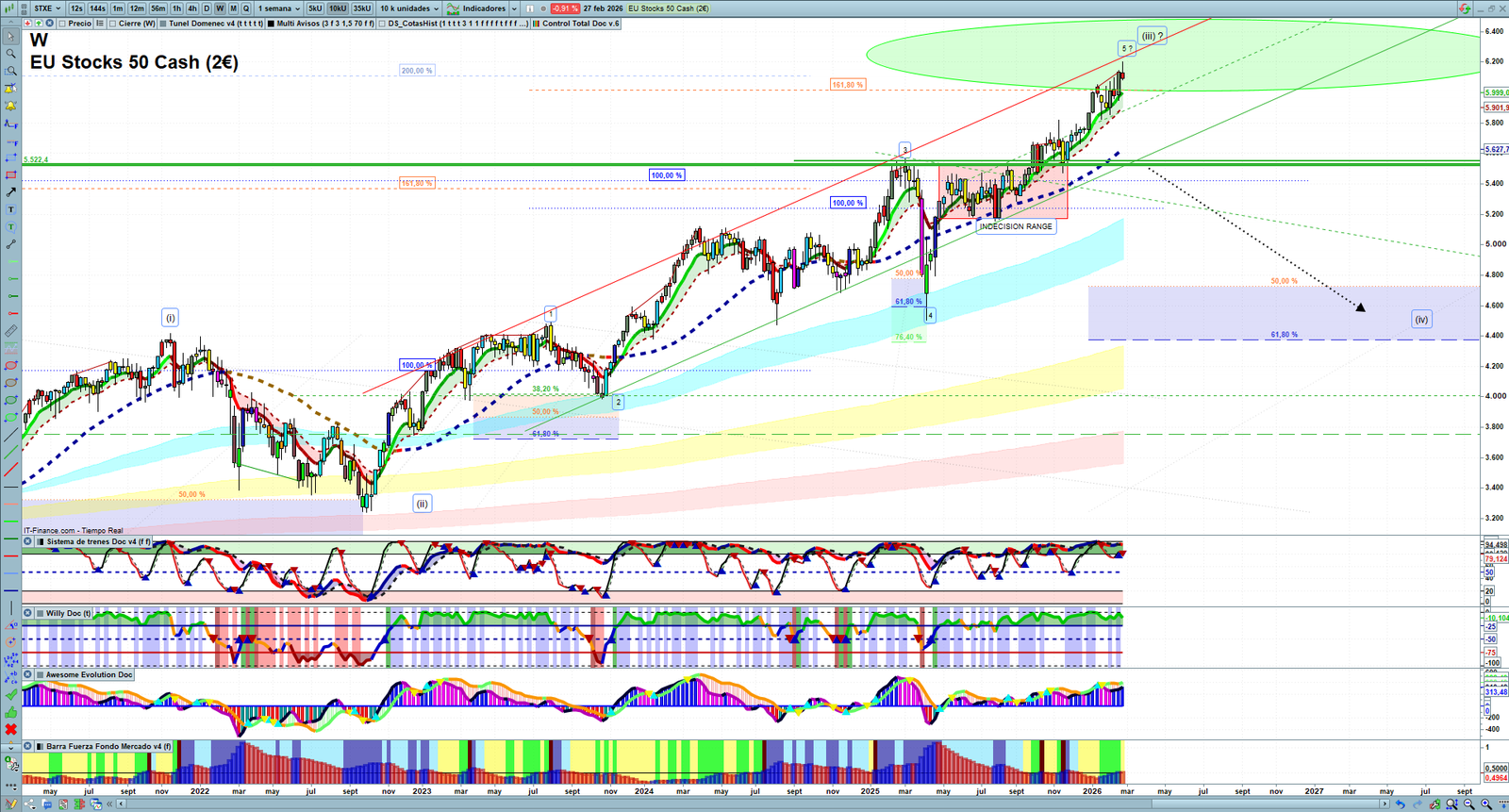This screenshot has width=1509, height=812.
Task: Click the red add-panel icon in the indicator bar
Action: [x=28, y=24]
